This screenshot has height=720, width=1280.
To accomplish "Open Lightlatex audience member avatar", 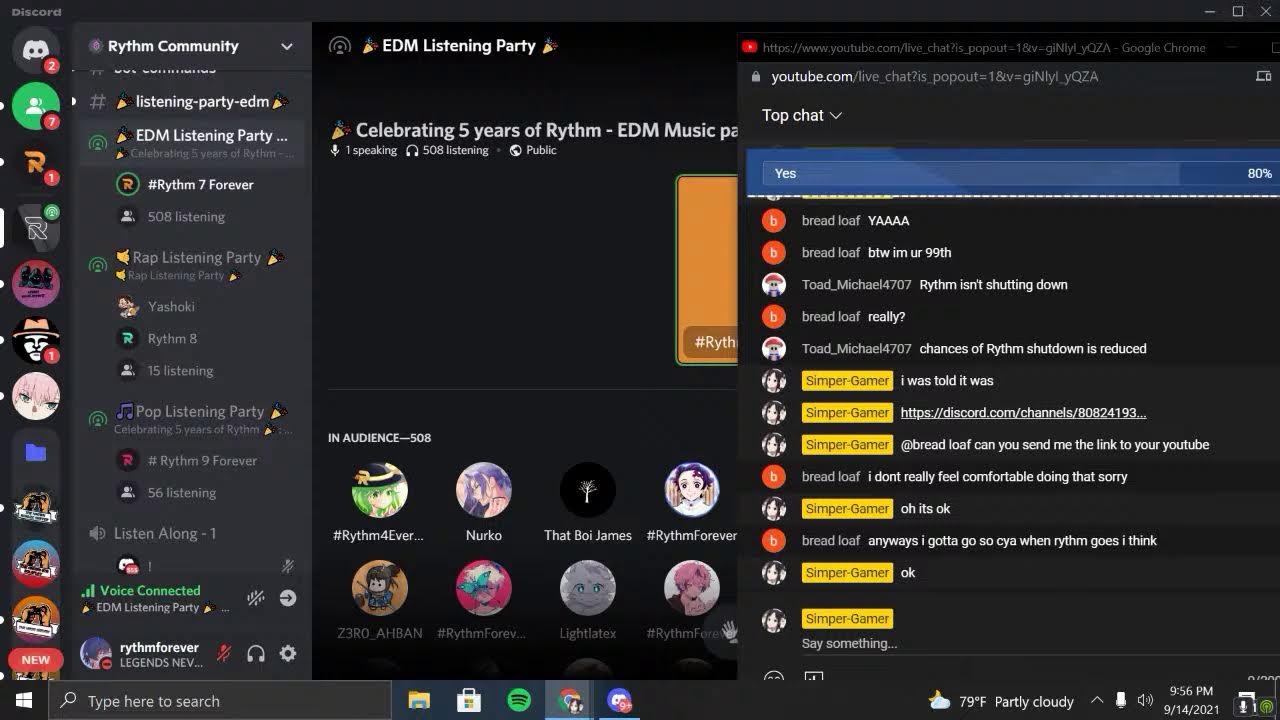I will [588, 588].
